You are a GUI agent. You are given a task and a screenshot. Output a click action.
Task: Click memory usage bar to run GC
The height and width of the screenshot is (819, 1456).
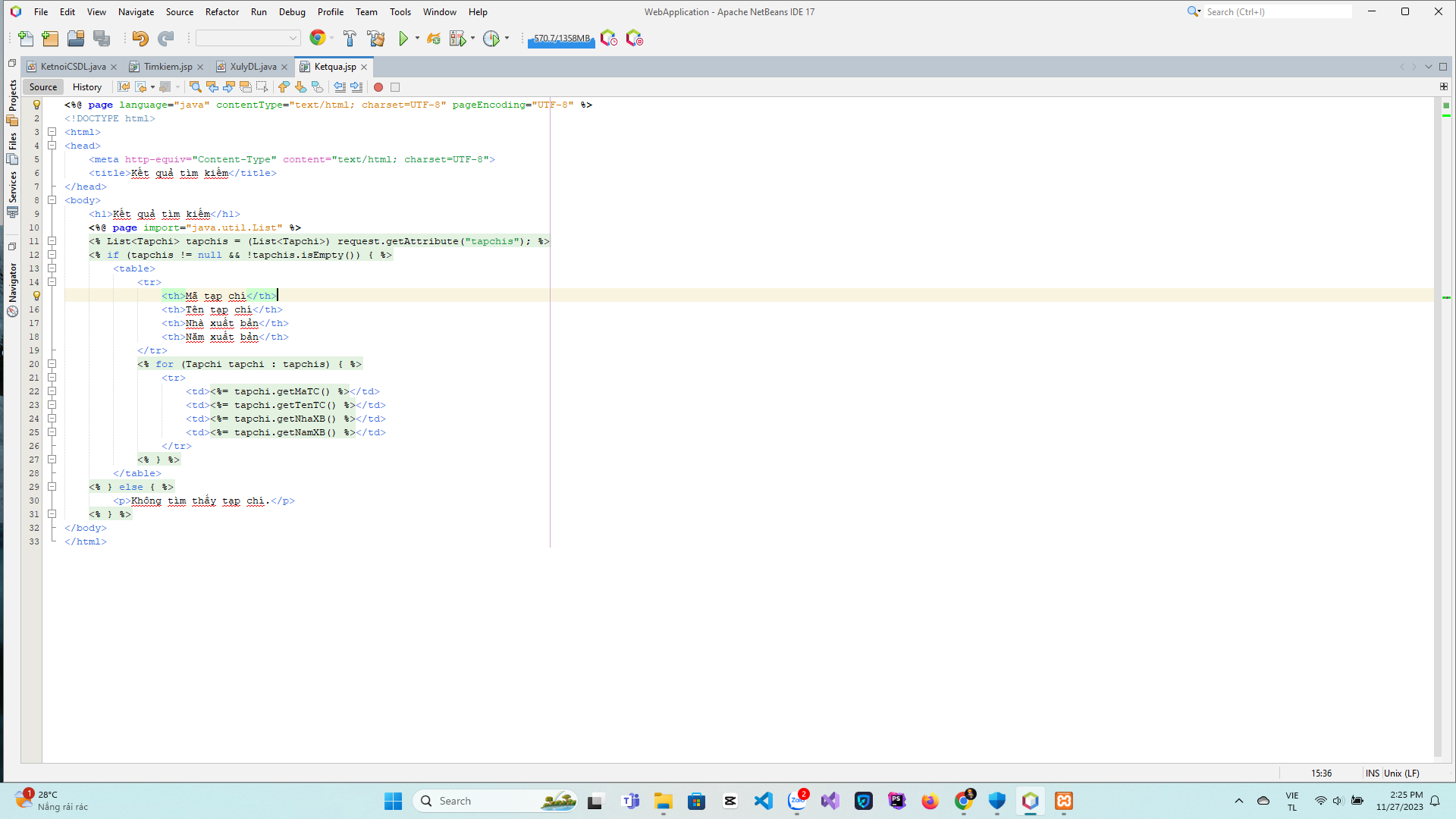pos(561,39)
